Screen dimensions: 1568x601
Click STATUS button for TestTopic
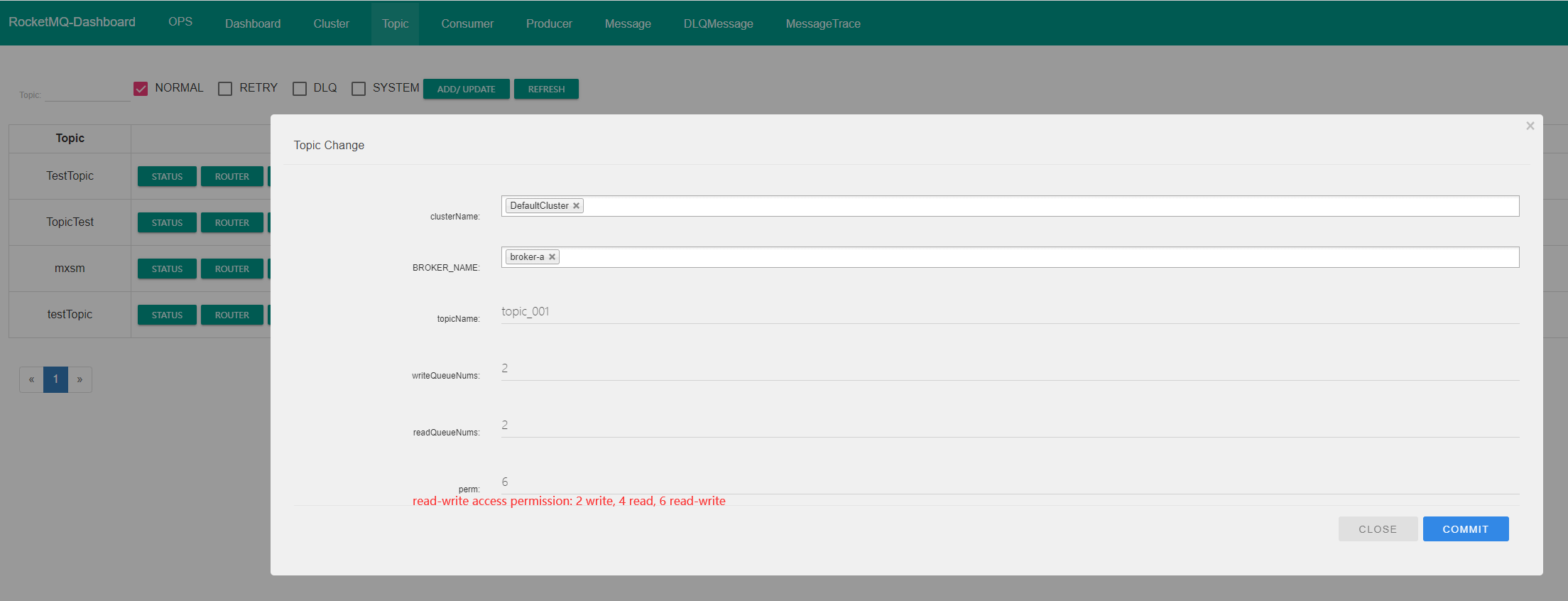click(x=167, y=177)
